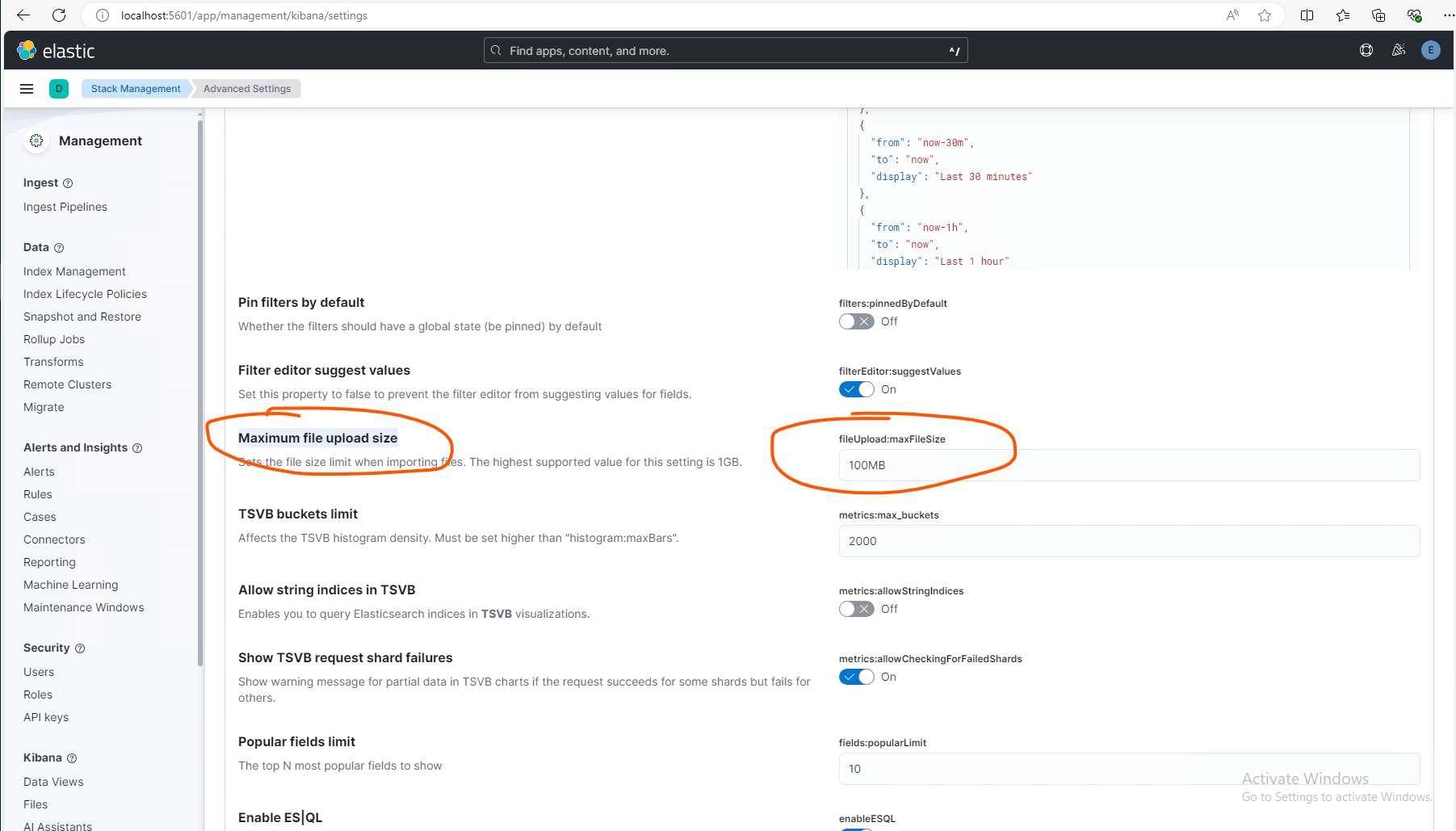This screenshot has height=831, width=1456.
Task: Click the Elastic logo in header
Action: point(56,51)
